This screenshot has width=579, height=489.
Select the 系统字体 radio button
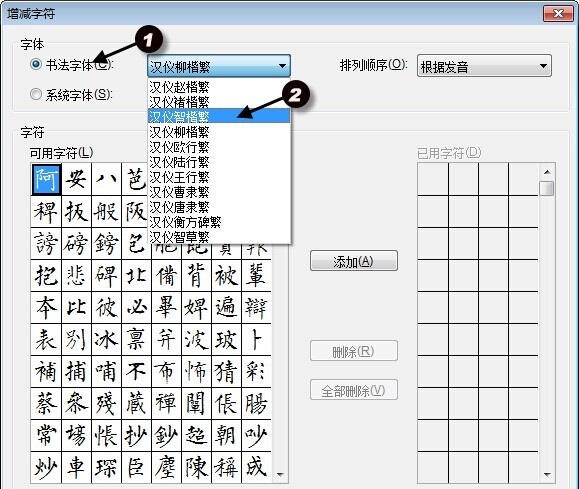pos(36,95)
